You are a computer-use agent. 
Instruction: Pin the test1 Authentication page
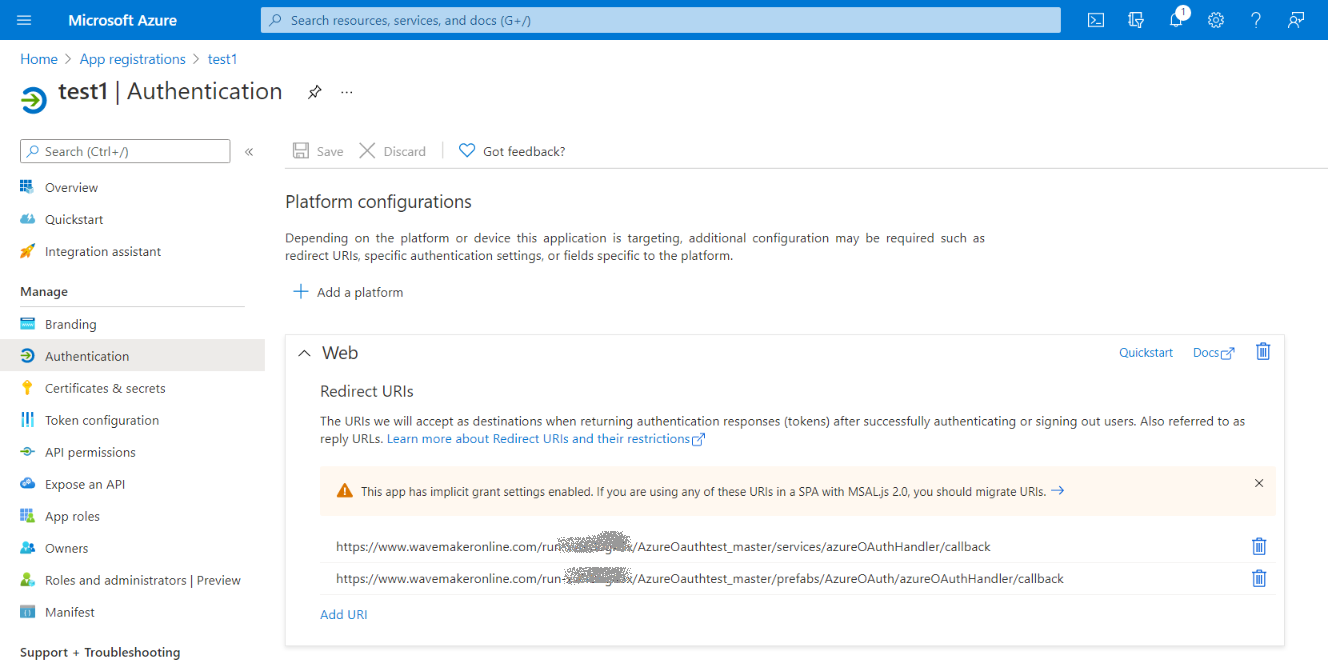(314, 92)
